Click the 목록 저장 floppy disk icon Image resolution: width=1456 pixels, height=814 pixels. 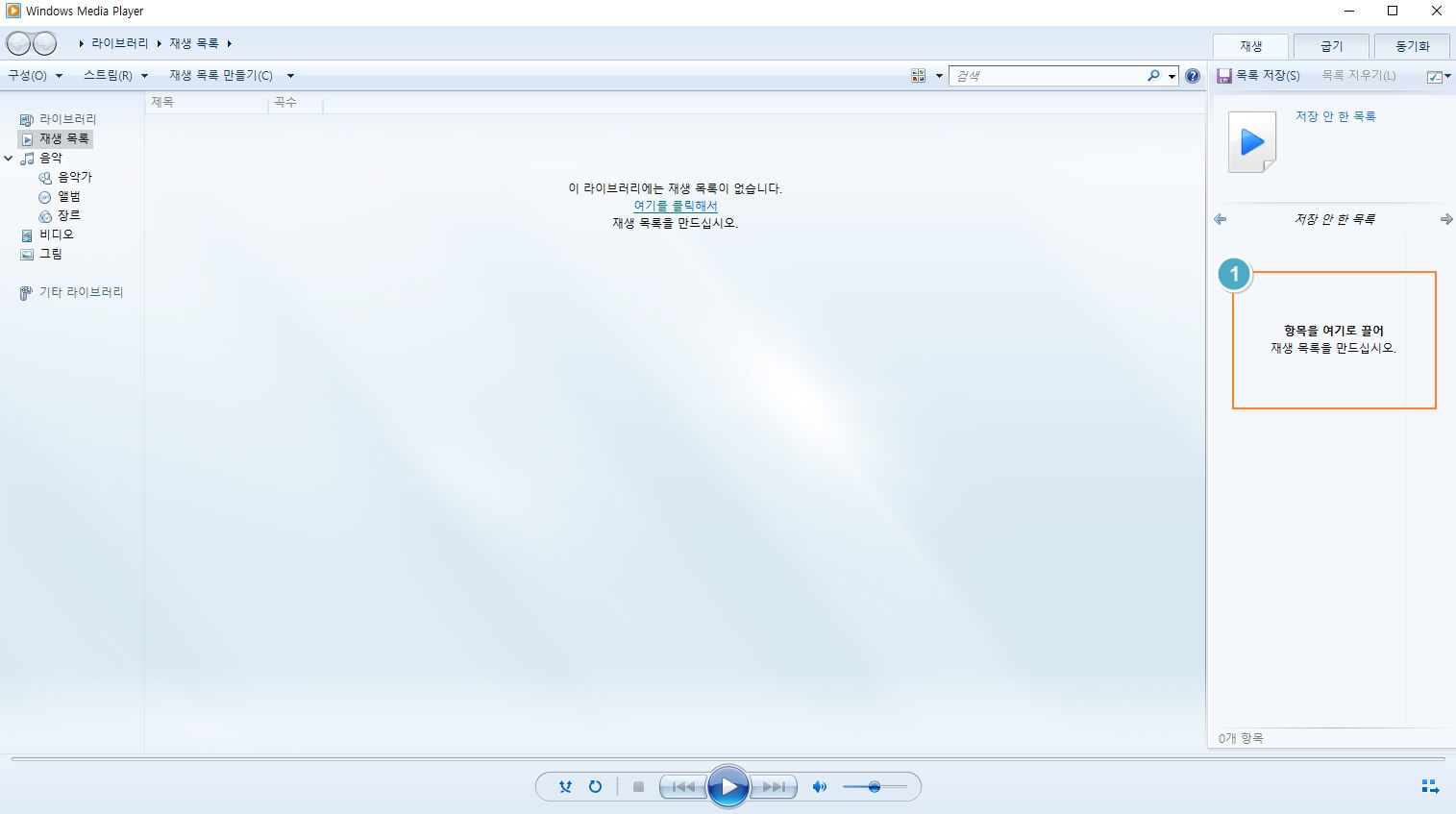(x=1224, y=75)
